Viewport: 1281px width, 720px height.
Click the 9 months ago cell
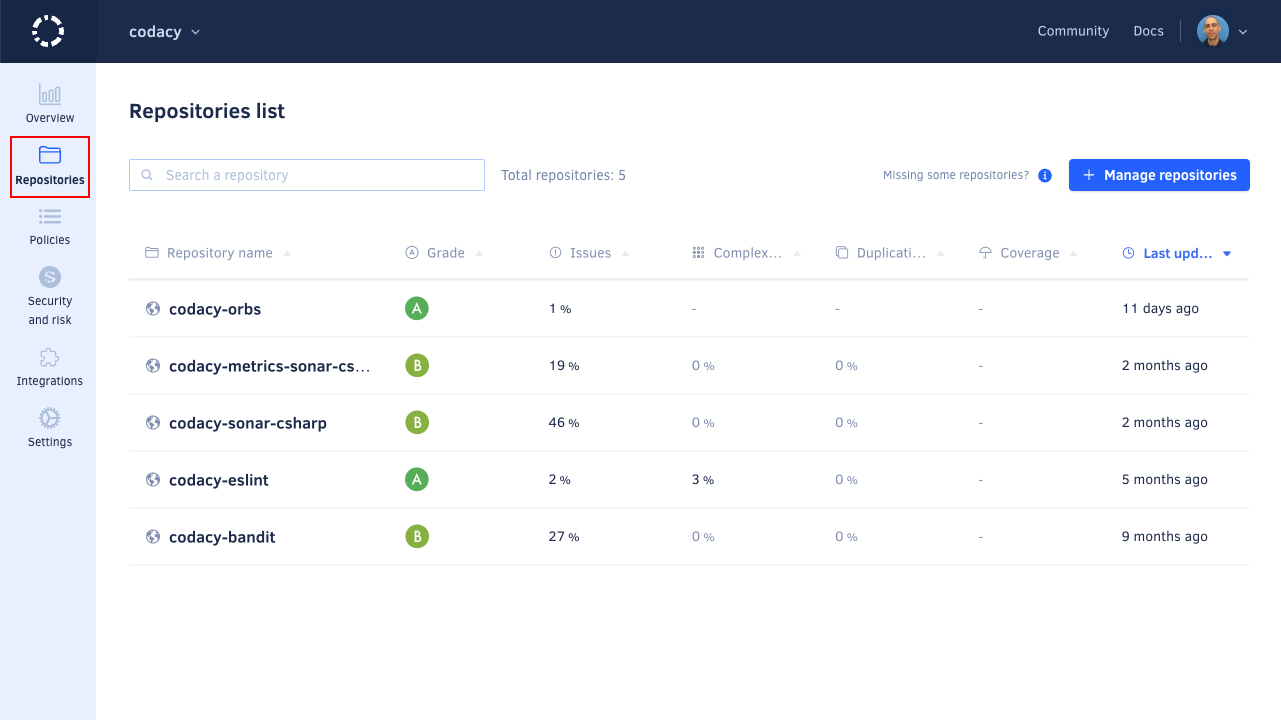pos(1165,537)
